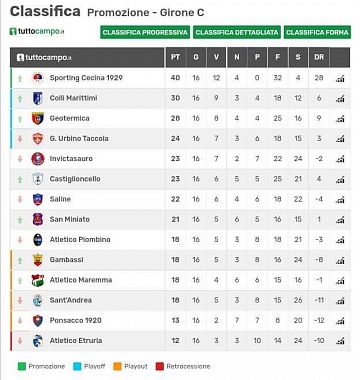Switch to Classifica Dettagliata

click(237, 32)
